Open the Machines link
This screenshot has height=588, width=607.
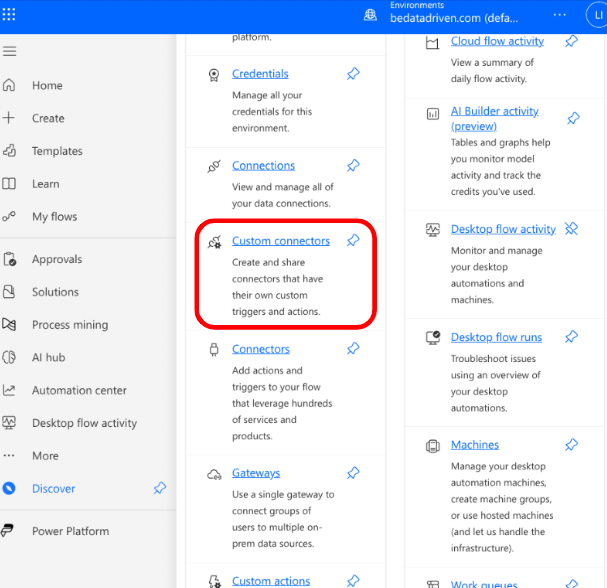click(x=475, y=445)
